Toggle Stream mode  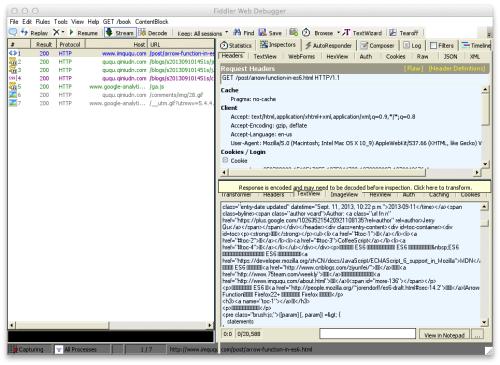pos(119,33)
